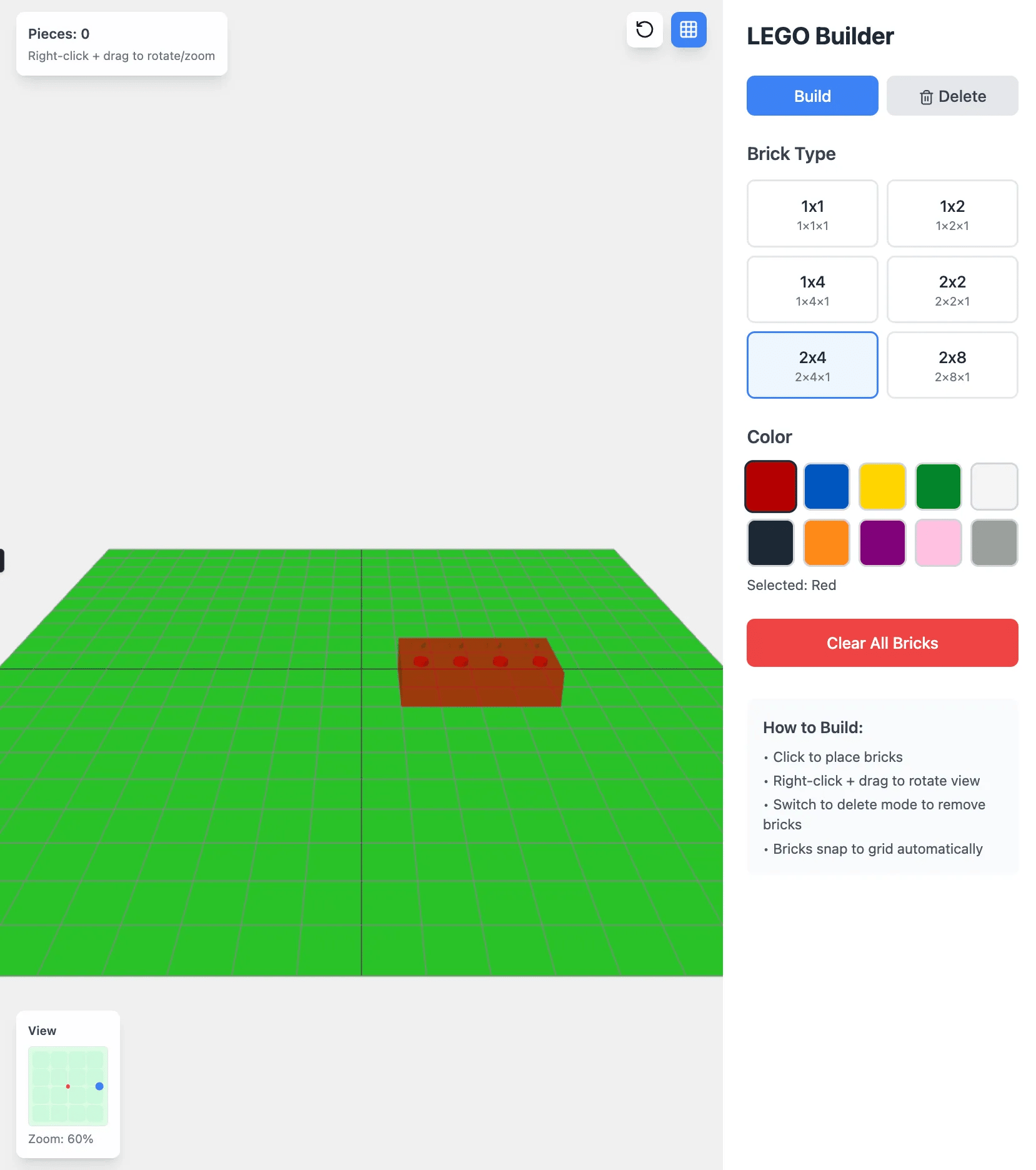Click the reset view circular arrow icon
The image size is (1036, 1170).
(x=644, y=29)
